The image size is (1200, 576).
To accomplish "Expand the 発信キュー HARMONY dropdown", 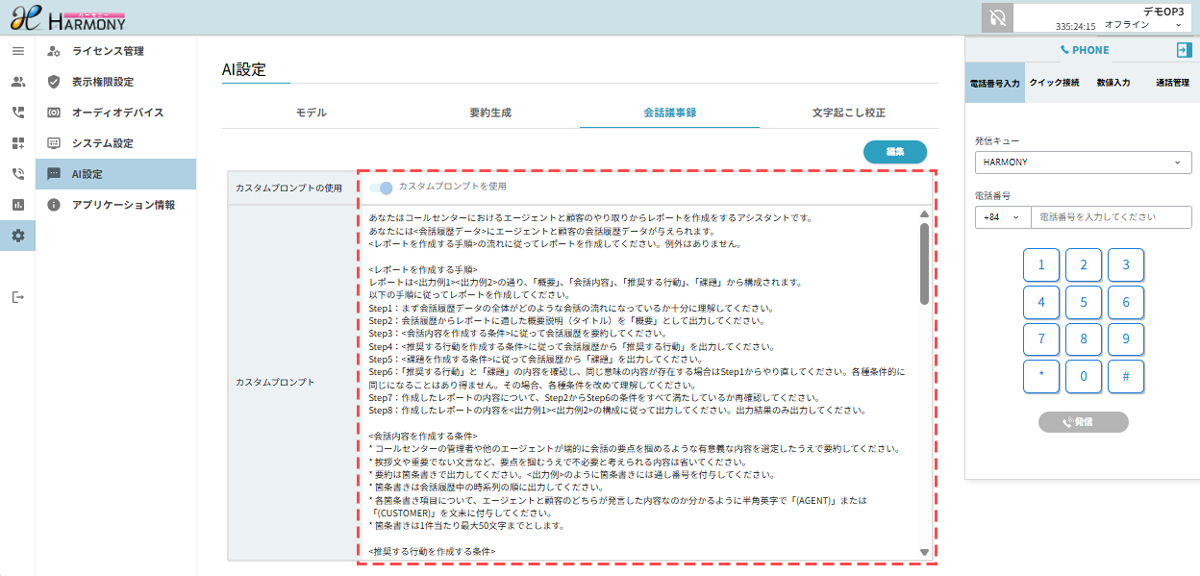I will (x=1083, y=162).
